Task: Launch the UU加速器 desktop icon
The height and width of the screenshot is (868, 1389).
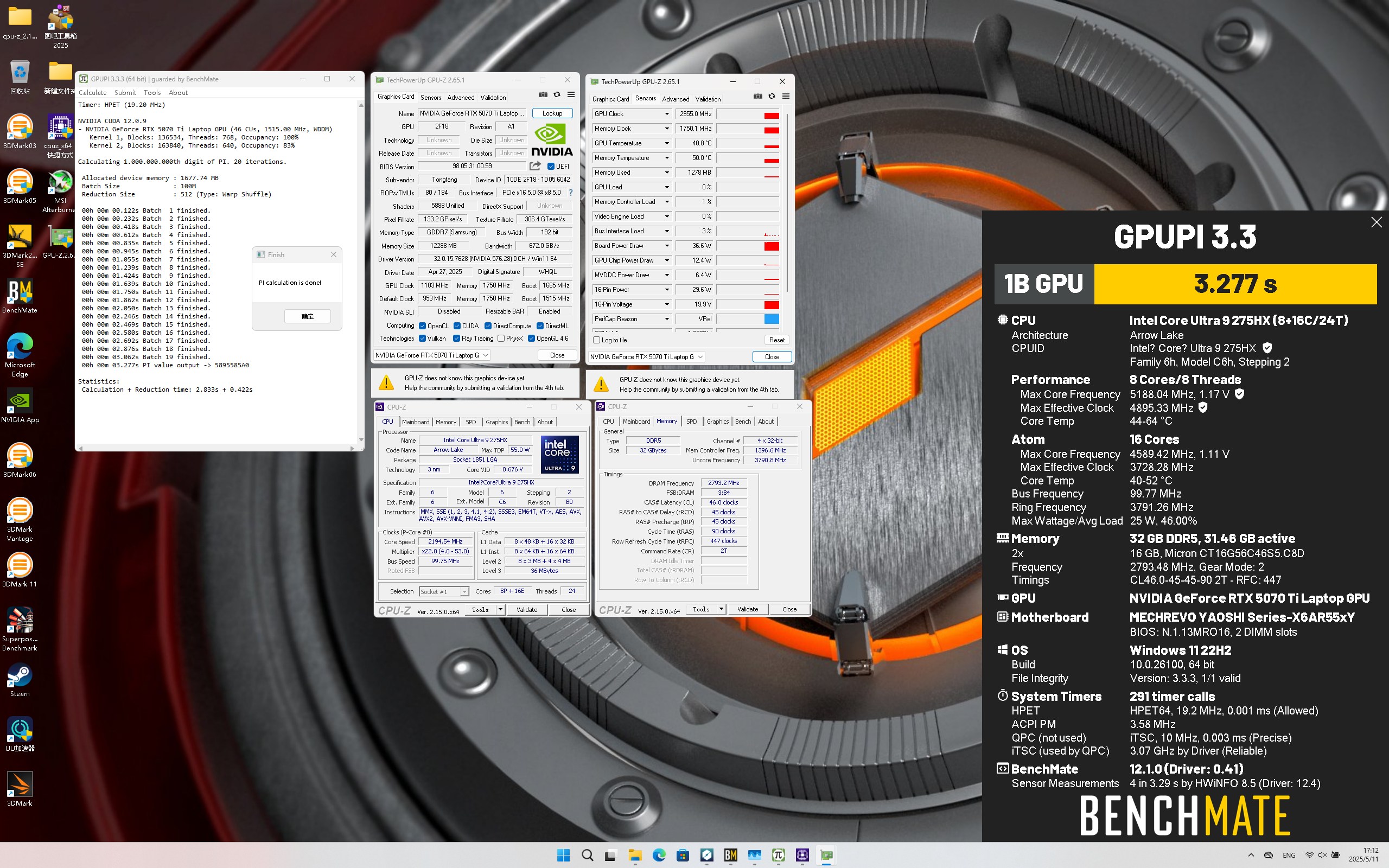Action: click(20, 734)
